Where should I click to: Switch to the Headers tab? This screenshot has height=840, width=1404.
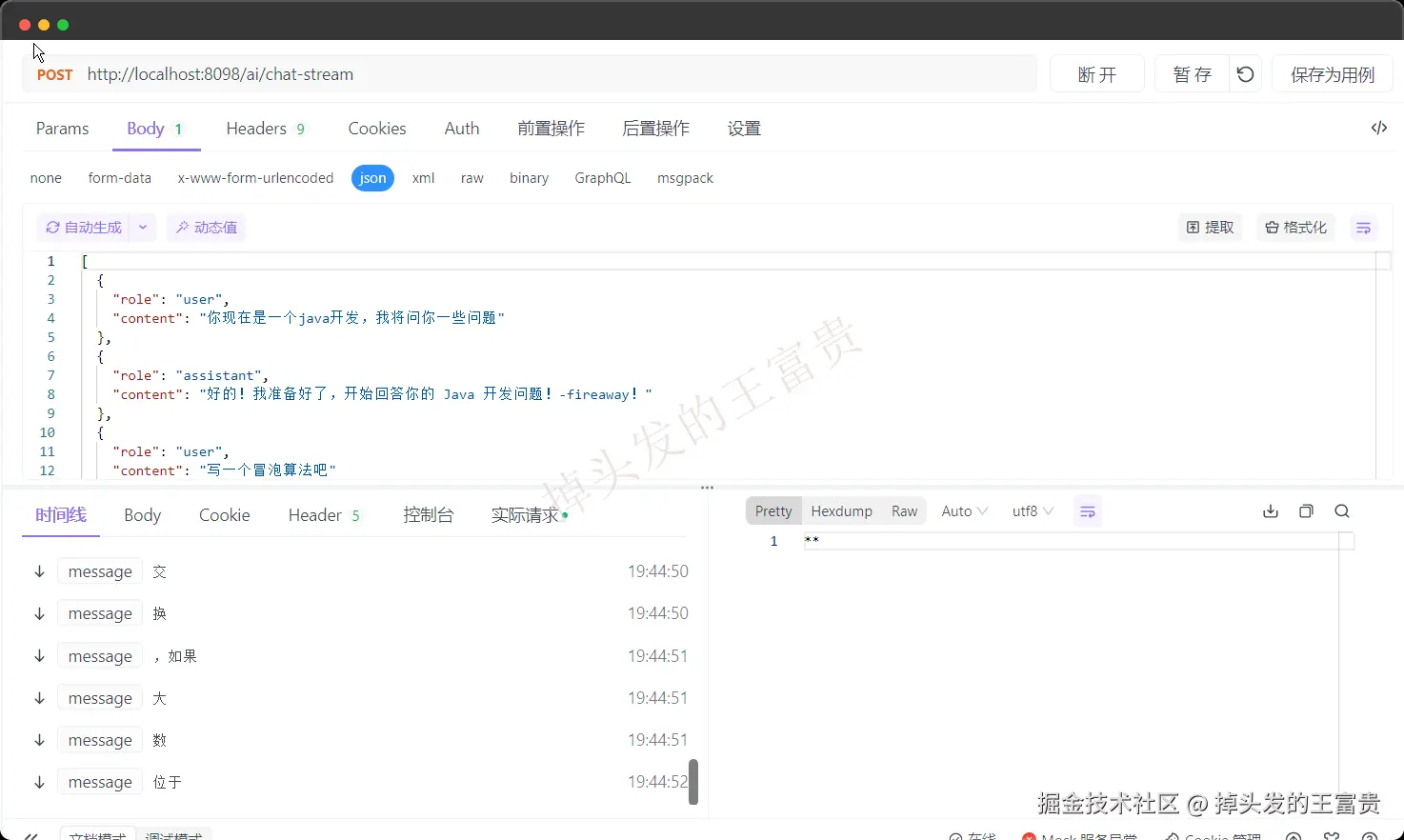point(266,129)
